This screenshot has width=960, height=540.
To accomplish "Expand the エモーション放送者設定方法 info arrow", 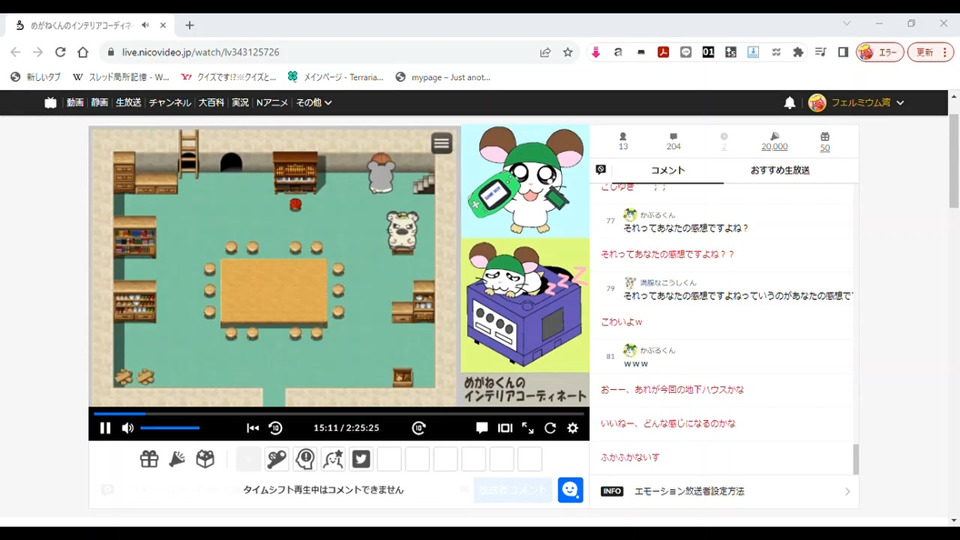I will (x=847, y=492).
